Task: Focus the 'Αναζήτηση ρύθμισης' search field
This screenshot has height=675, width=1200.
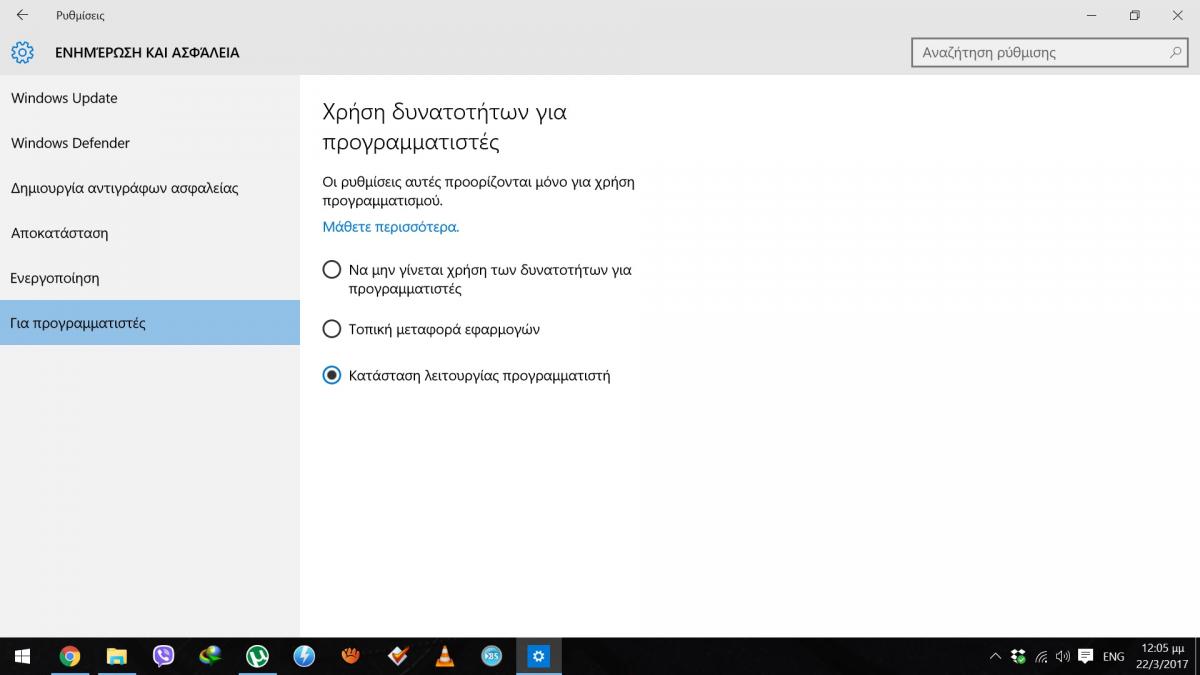Action: 1051,52
